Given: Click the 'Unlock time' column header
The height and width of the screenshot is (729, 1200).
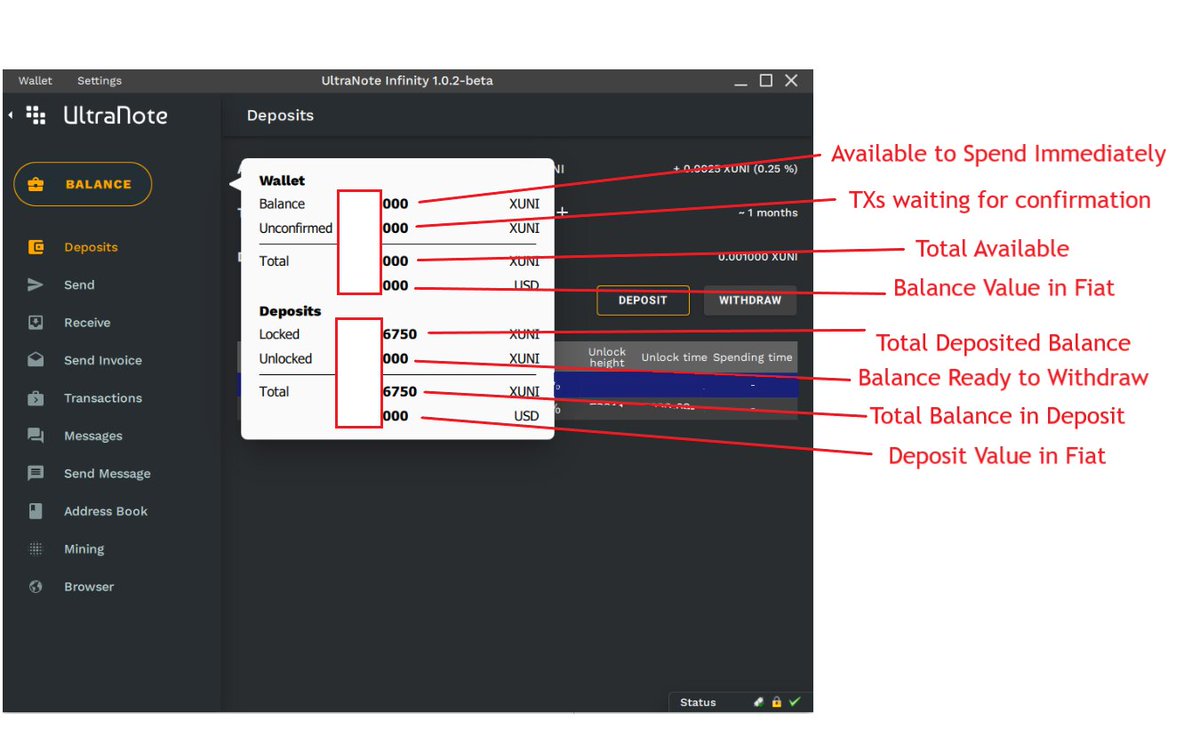Looking at the screenshot, I should click(673, 357).
